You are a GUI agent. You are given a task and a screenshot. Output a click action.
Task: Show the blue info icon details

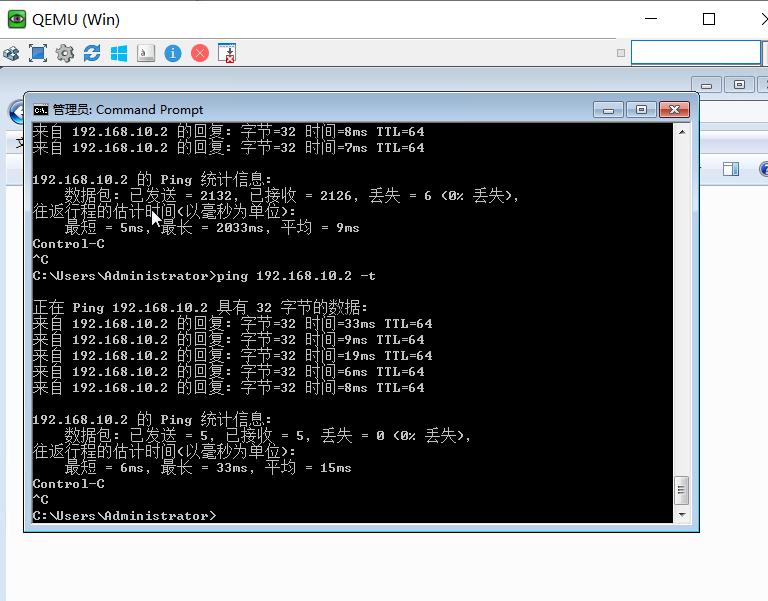173,53
